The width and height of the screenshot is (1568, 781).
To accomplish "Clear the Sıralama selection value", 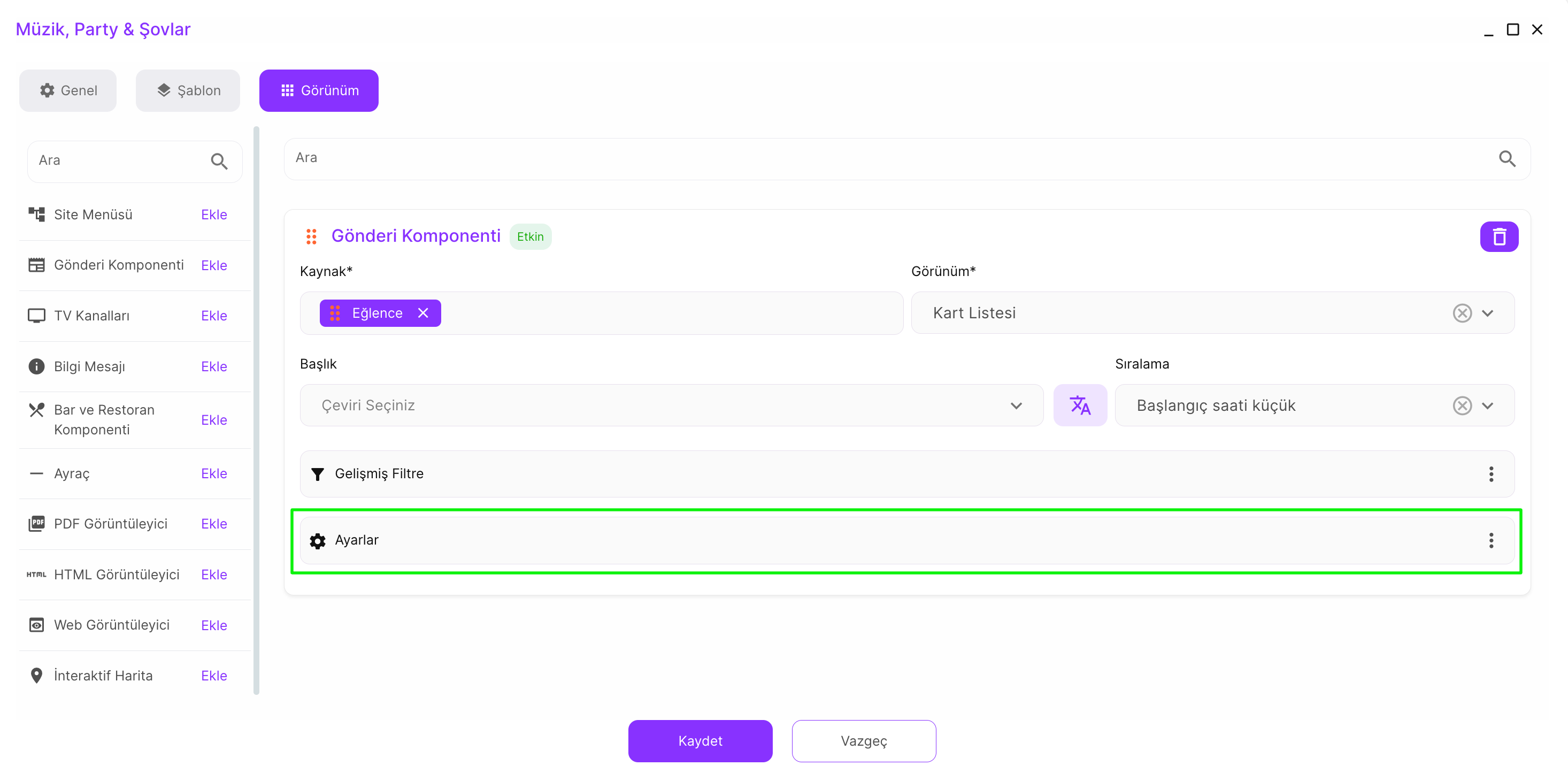I will [x=1462, y=405].
